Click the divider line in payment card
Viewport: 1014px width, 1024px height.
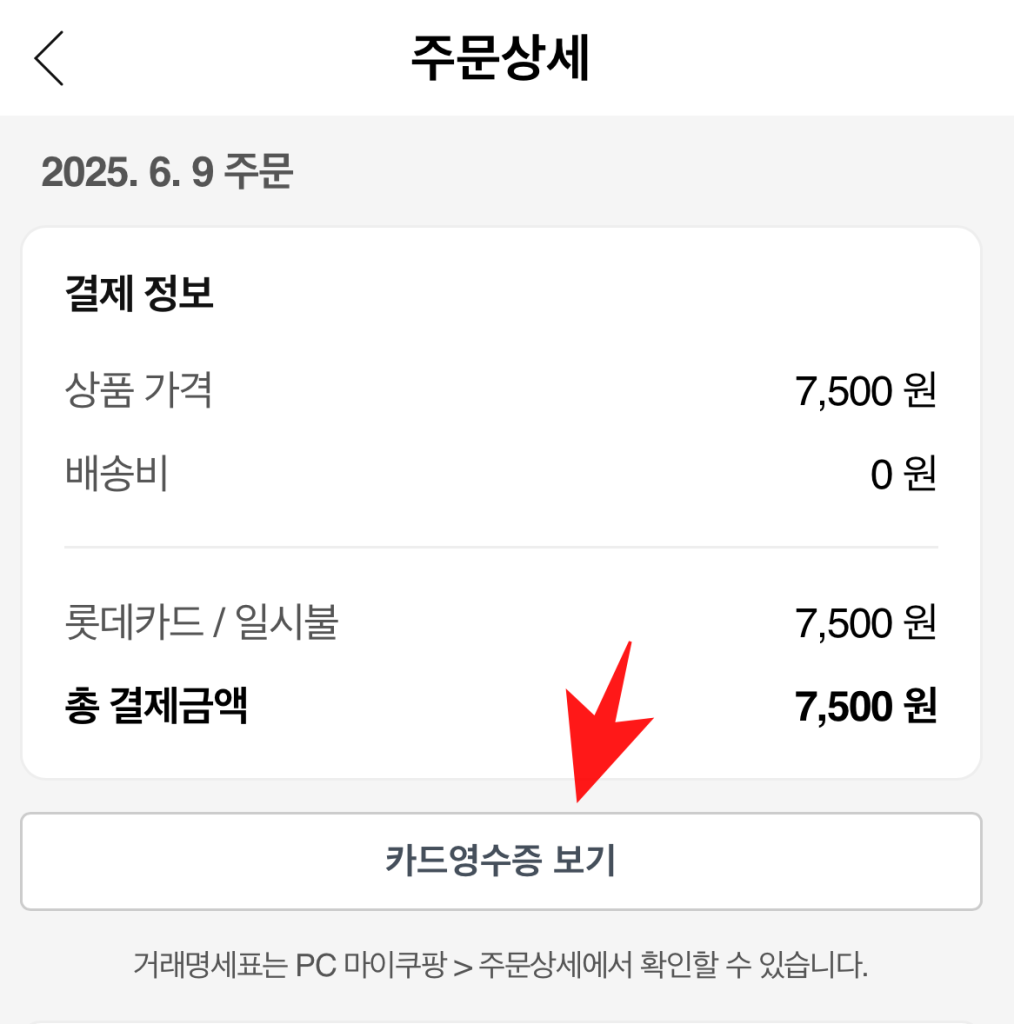(501, 547)
